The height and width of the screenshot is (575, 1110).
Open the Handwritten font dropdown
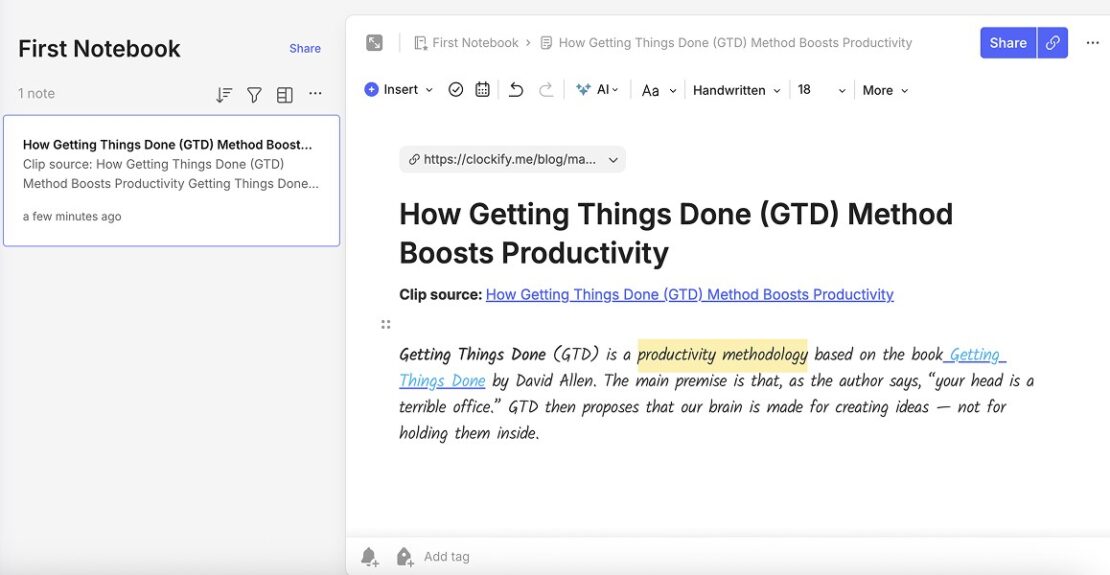(x=736, y=90)
